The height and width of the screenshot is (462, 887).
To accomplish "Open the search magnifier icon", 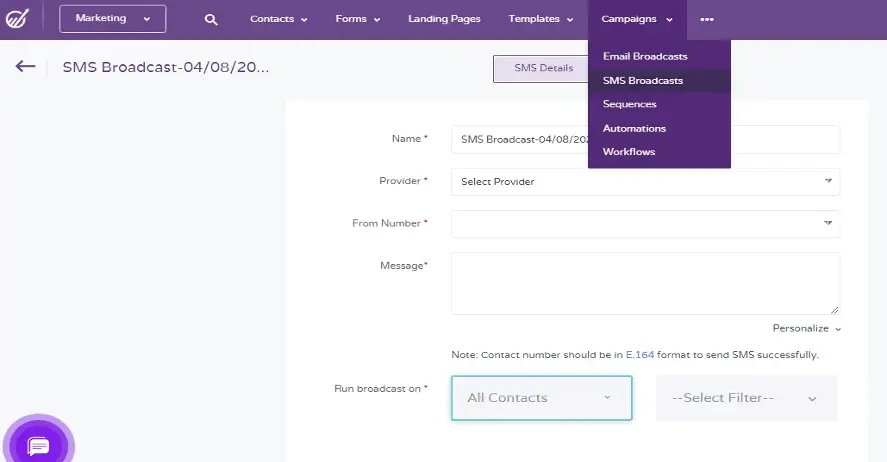I will [x=211, y=19].
